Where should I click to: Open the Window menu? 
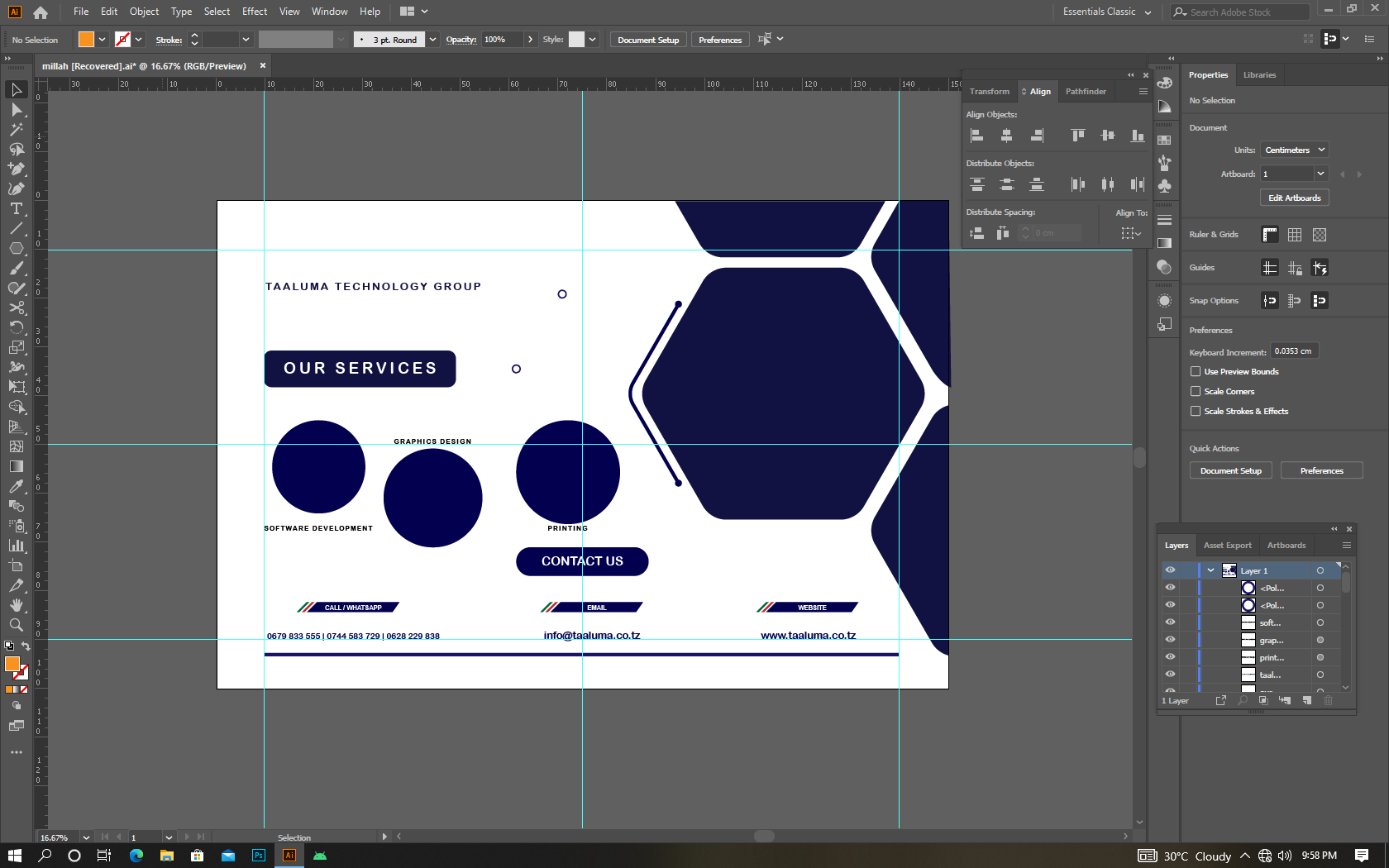[x=329, y=12]
